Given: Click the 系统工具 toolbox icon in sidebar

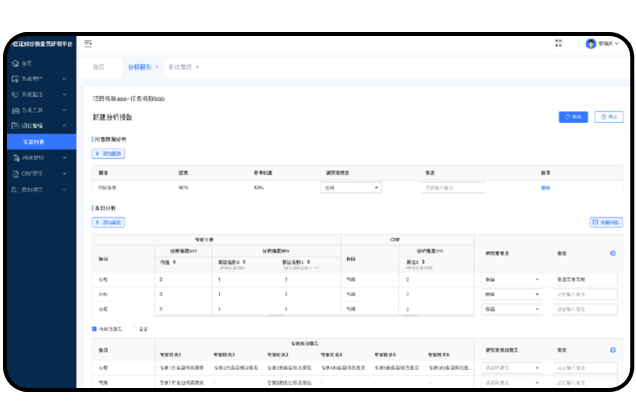Looking at the screenshot, I should point(15,110).
